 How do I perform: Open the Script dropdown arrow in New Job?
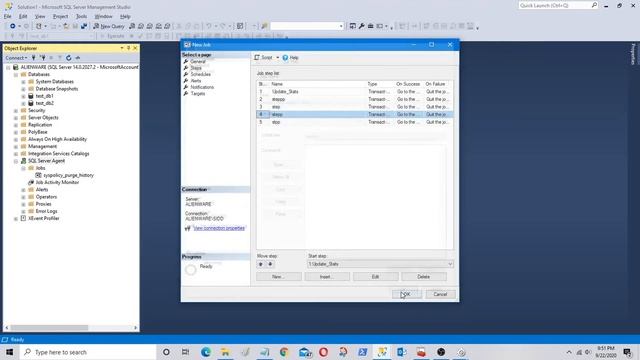(278, 58)
